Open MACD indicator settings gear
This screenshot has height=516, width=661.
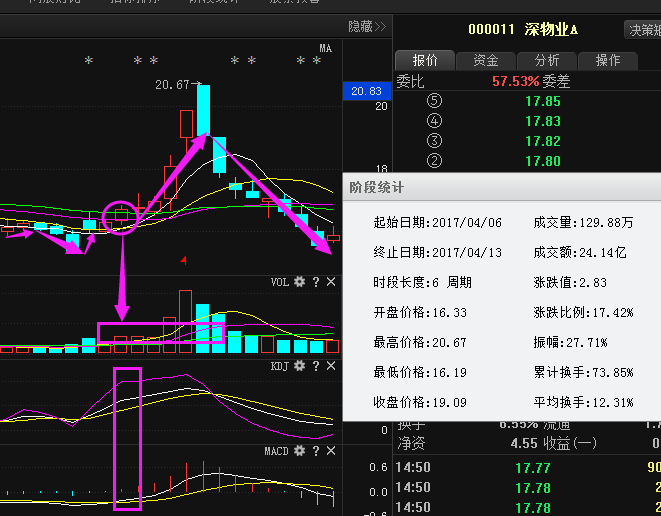click(299, 451)
